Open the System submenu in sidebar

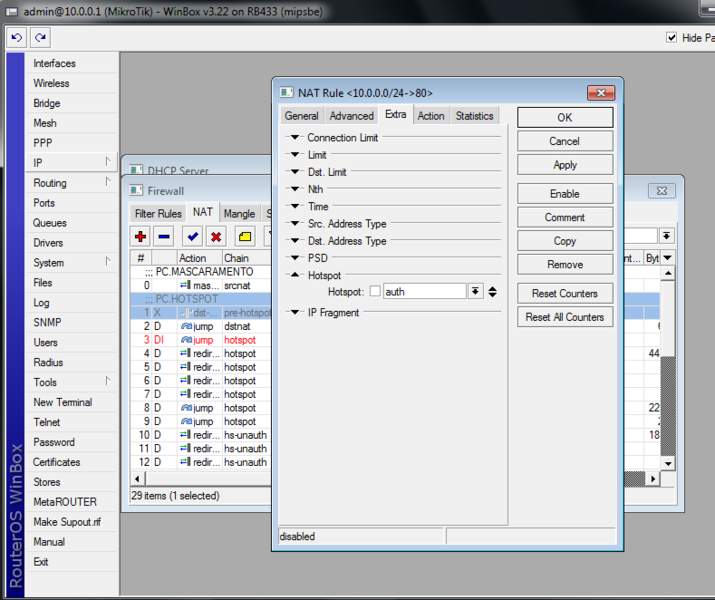click(x=72, y=262)
